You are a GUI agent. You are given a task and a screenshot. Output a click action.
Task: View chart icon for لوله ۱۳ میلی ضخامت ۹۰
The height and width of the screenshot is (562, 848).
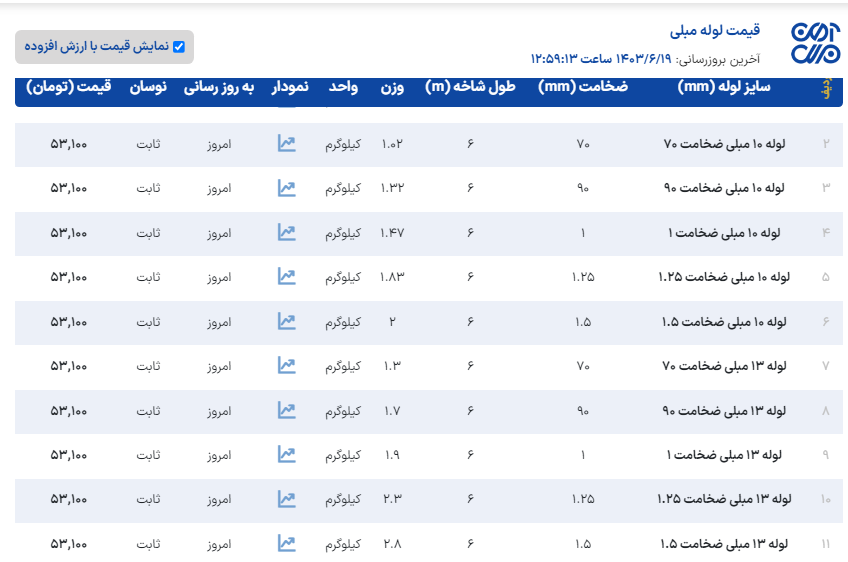coord(286,410)
